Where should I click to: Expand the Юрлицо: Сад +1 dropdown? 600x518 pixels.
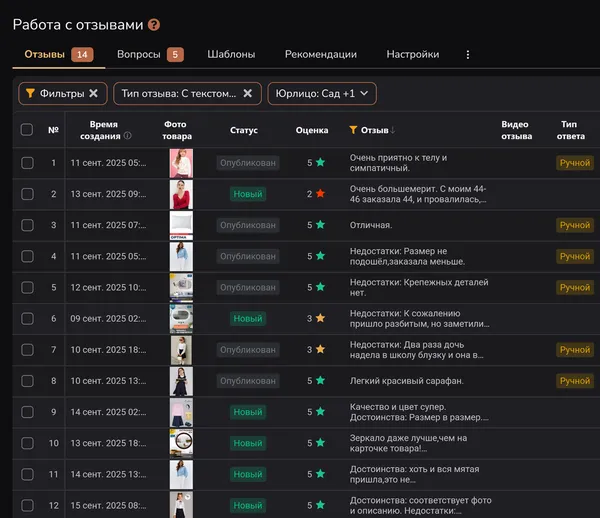pos(321,94)
